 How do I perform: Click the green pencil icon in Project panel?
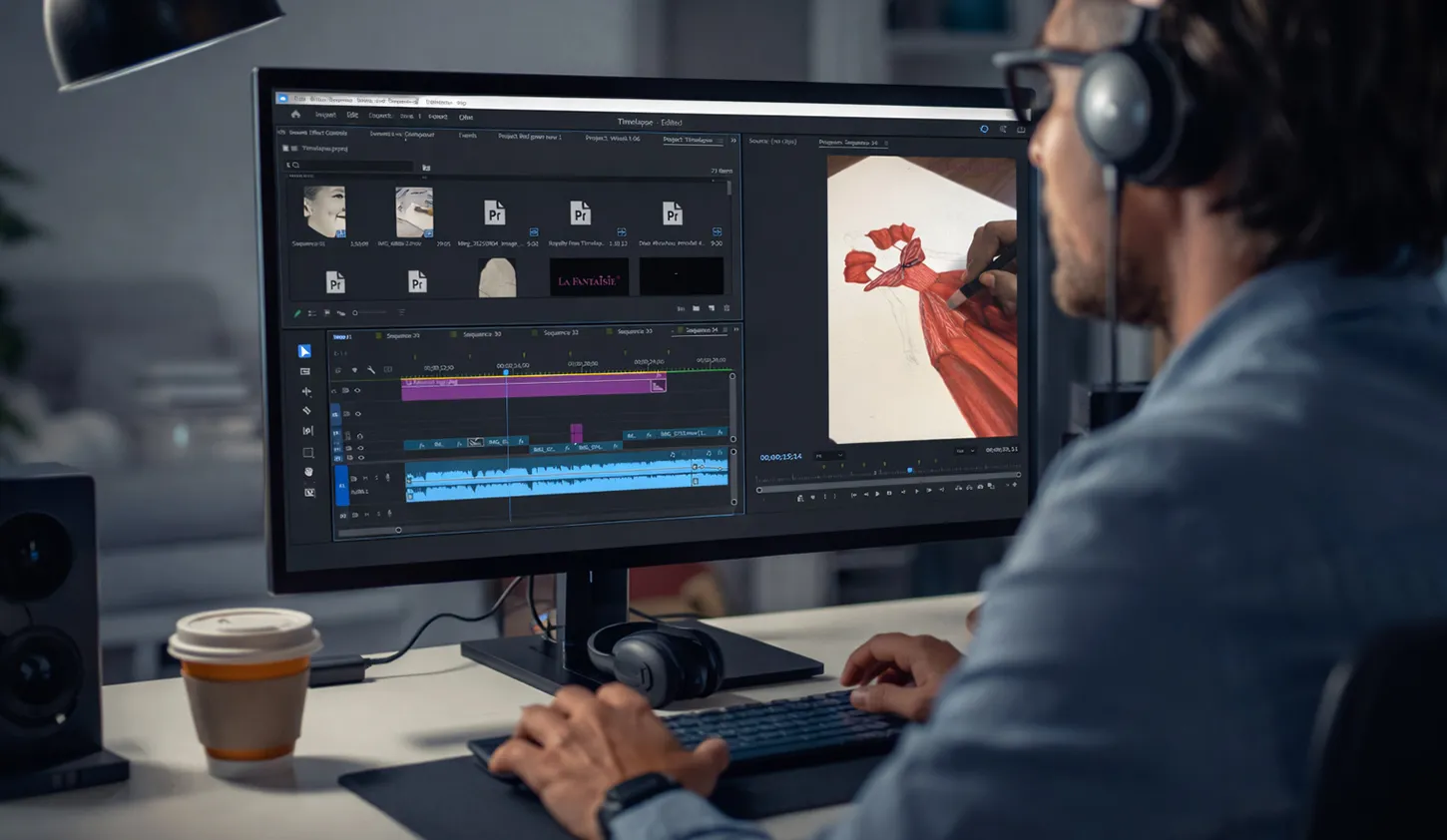[297, 313]
